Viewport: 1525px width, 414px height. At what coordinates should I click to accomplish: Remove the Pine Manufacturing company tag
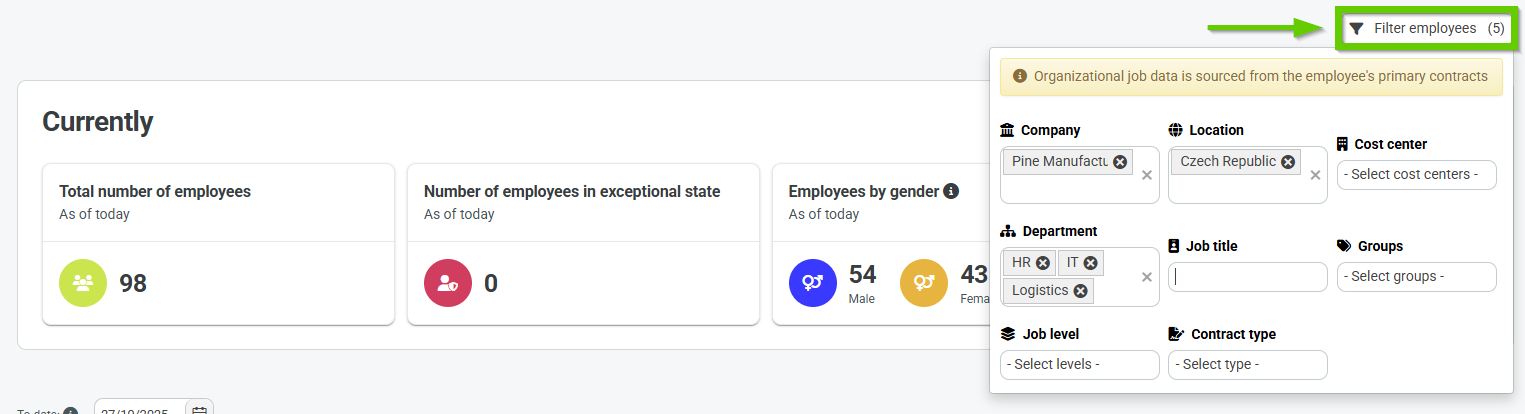pos(1120,162)
